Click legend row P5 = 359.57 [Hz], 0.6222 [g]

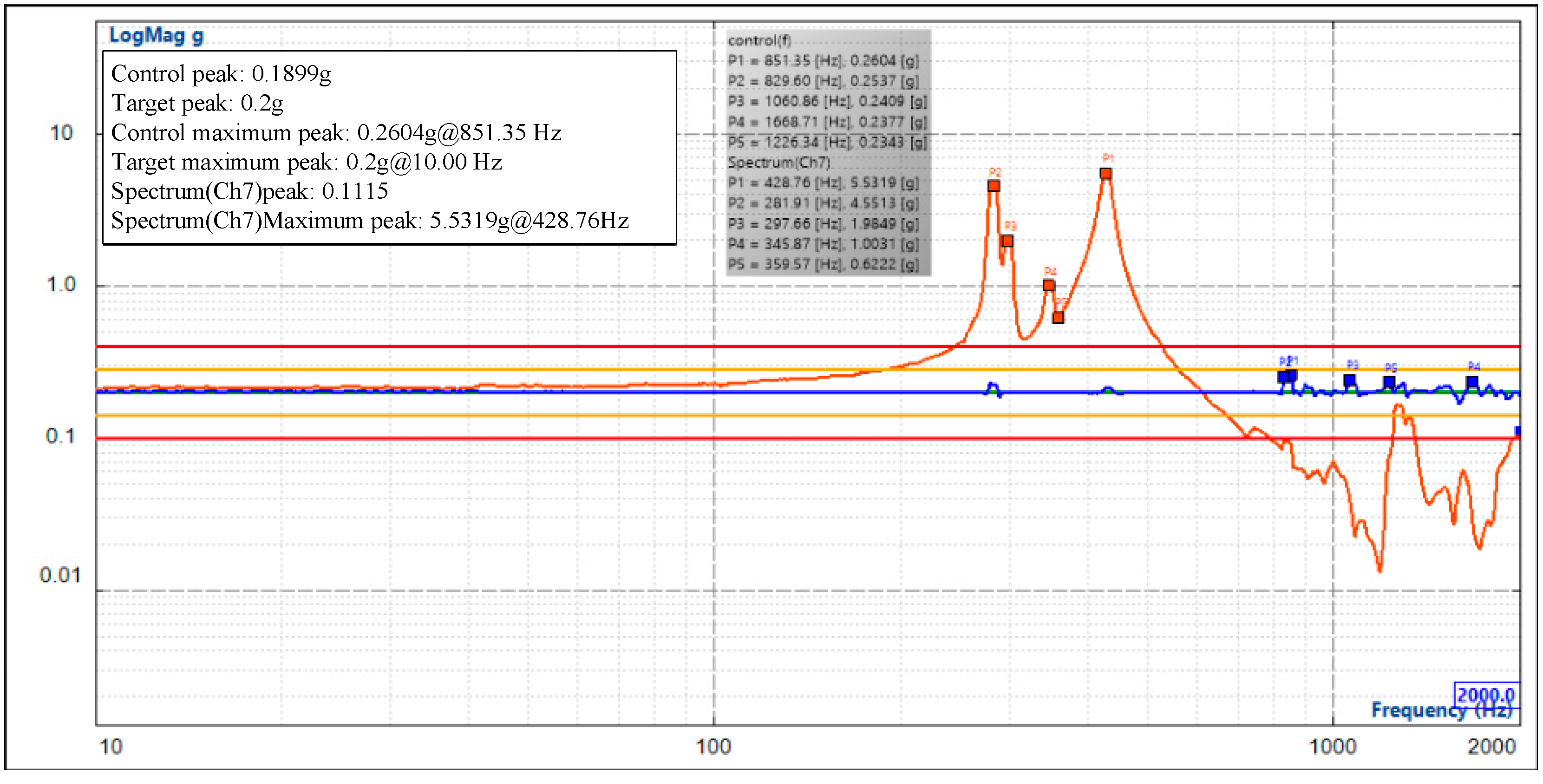[x=823, y=264]
